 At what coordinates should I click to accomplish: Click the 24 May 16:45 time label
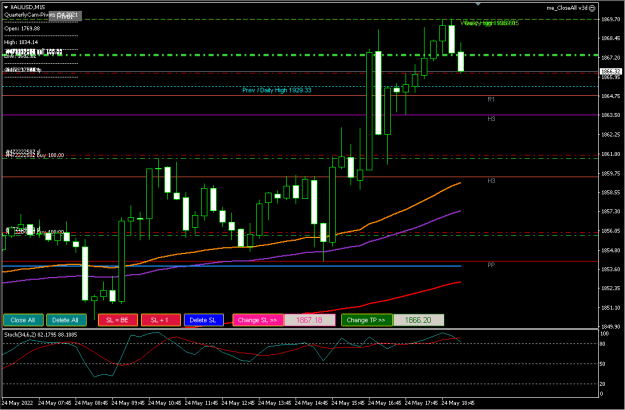(x=384, y=403)
